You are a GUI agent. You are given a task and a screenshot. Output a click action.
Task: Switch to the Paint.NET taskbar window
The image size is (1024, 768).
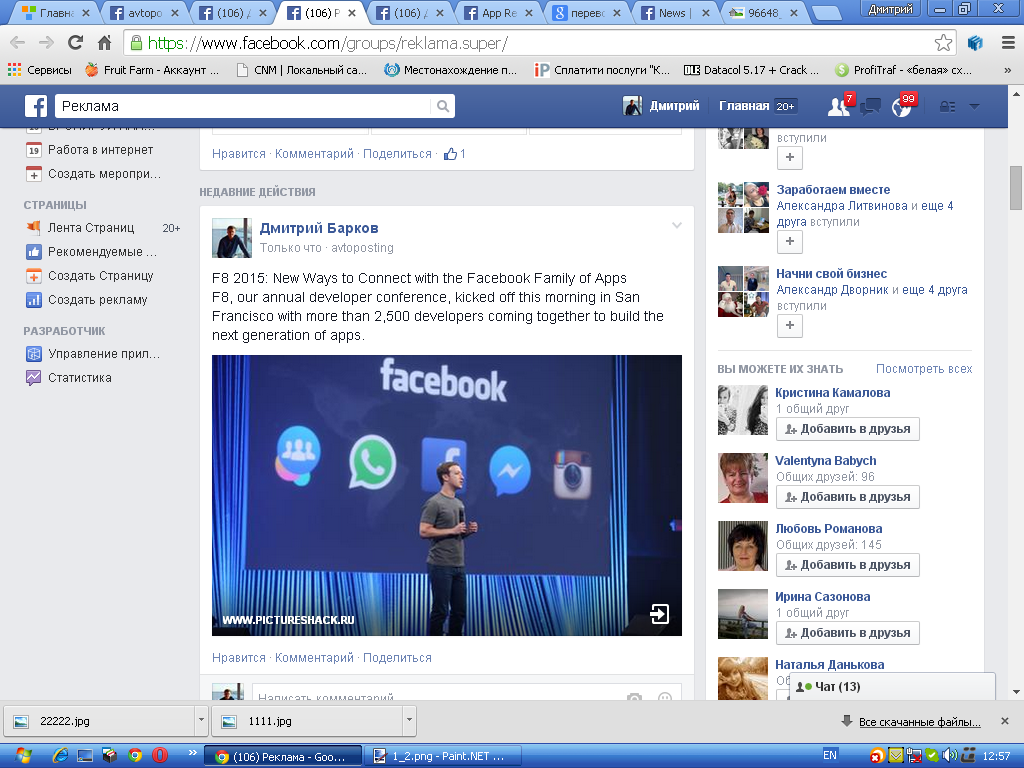[x=443, y=756]
